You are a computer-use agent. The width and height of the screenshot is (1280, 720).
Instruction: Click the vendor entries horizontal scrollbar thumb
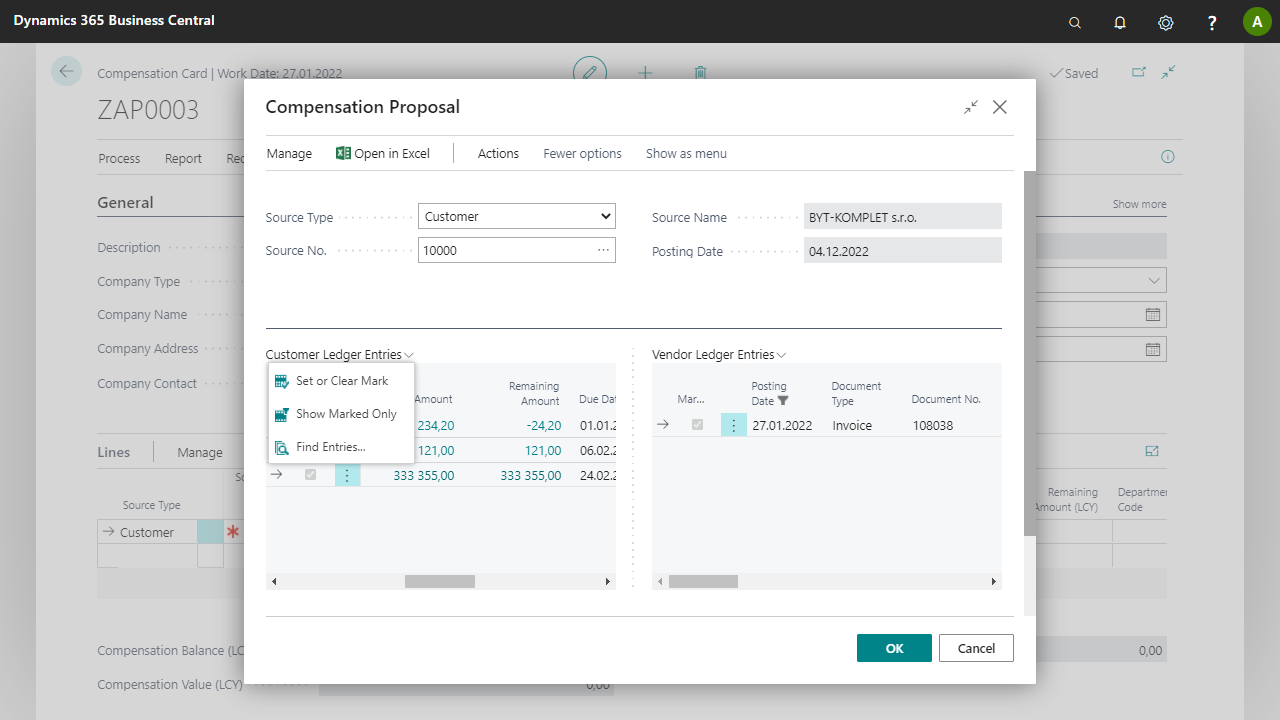tap(703, 581)
